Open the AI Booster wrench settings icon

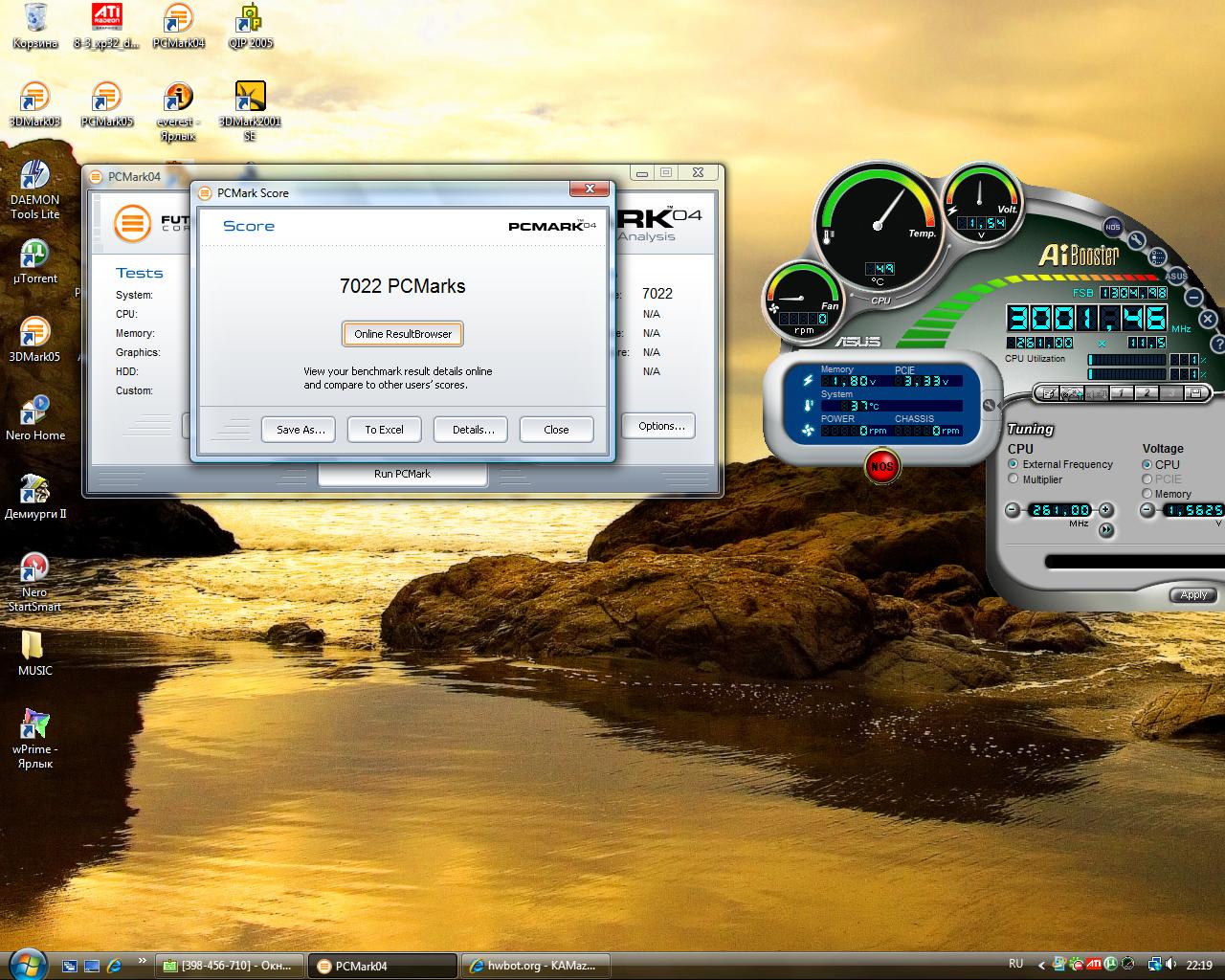[x=1136, y=240]
